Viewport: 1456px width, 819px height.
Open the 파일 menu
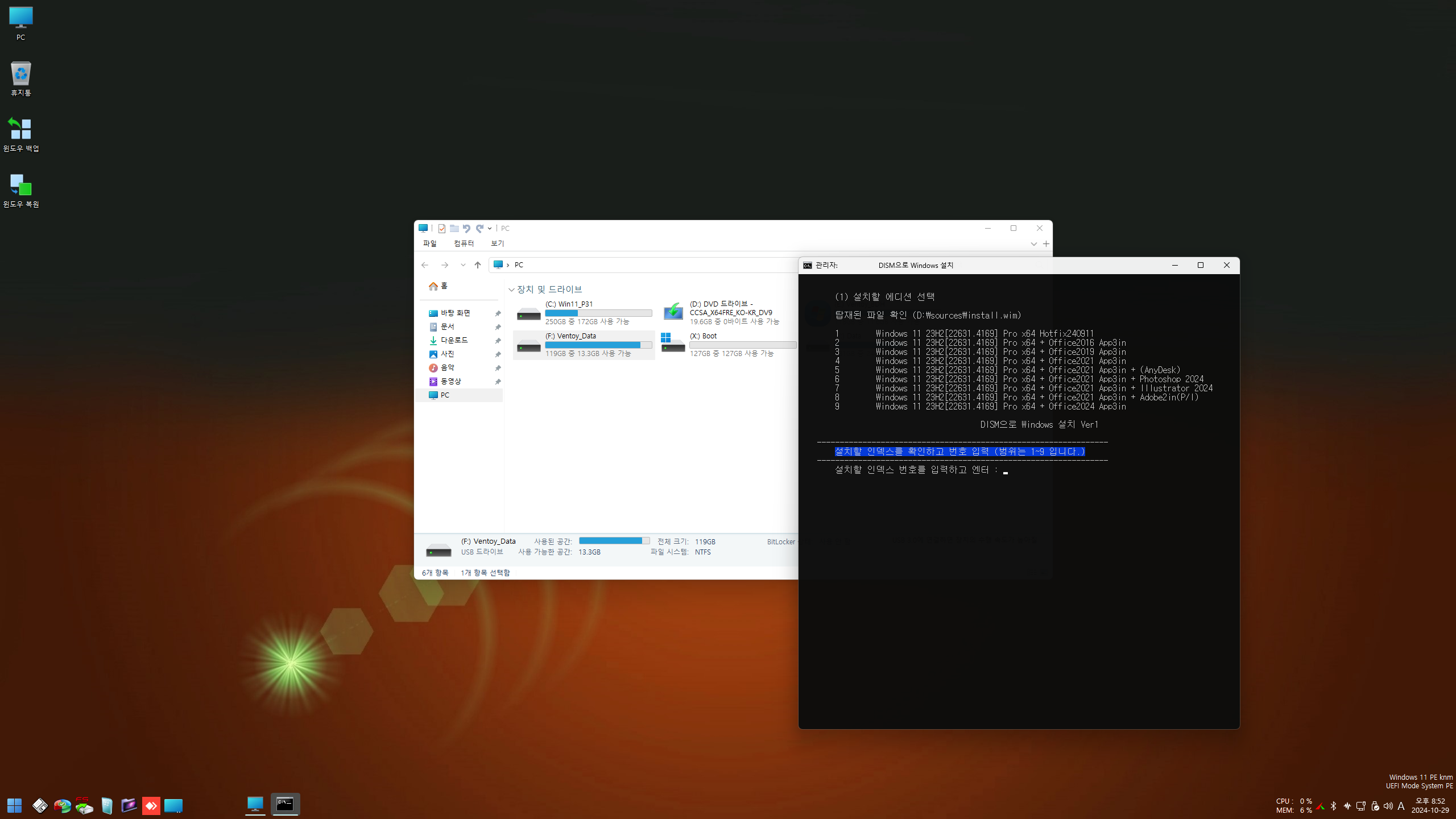(430, 243)
